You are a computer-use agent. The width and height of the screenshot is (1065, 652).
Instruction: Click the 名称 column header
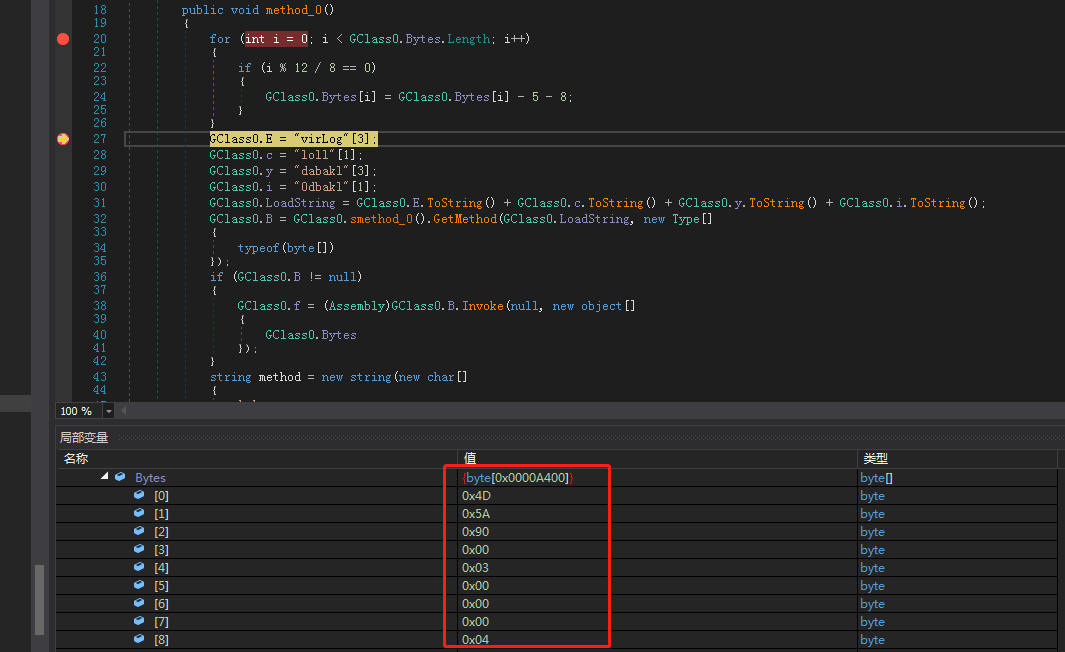(257, 458)
